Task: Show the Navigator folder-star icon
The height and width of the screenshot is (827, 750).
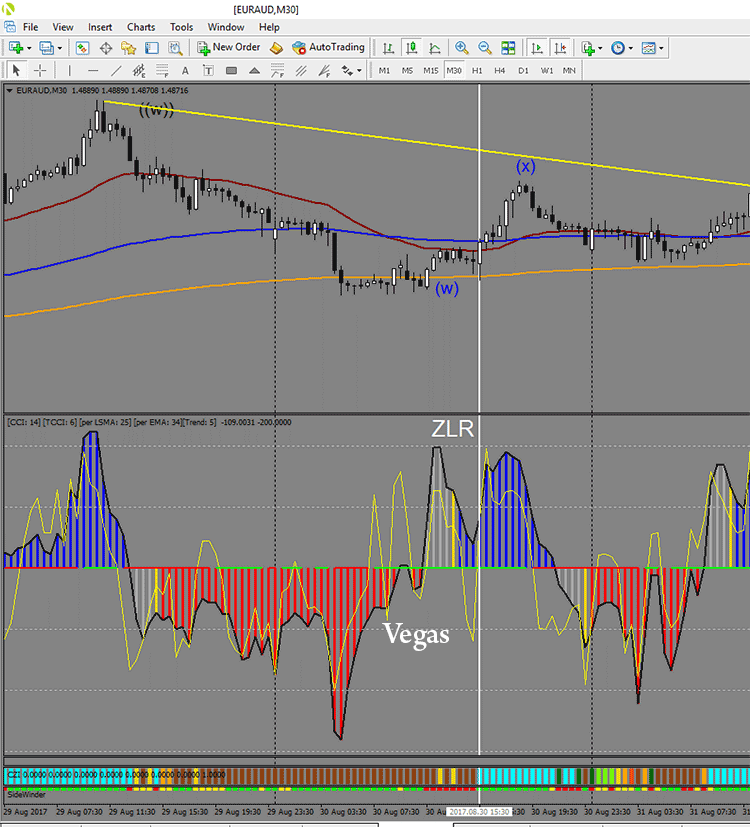Action: [x=129, y=48]
